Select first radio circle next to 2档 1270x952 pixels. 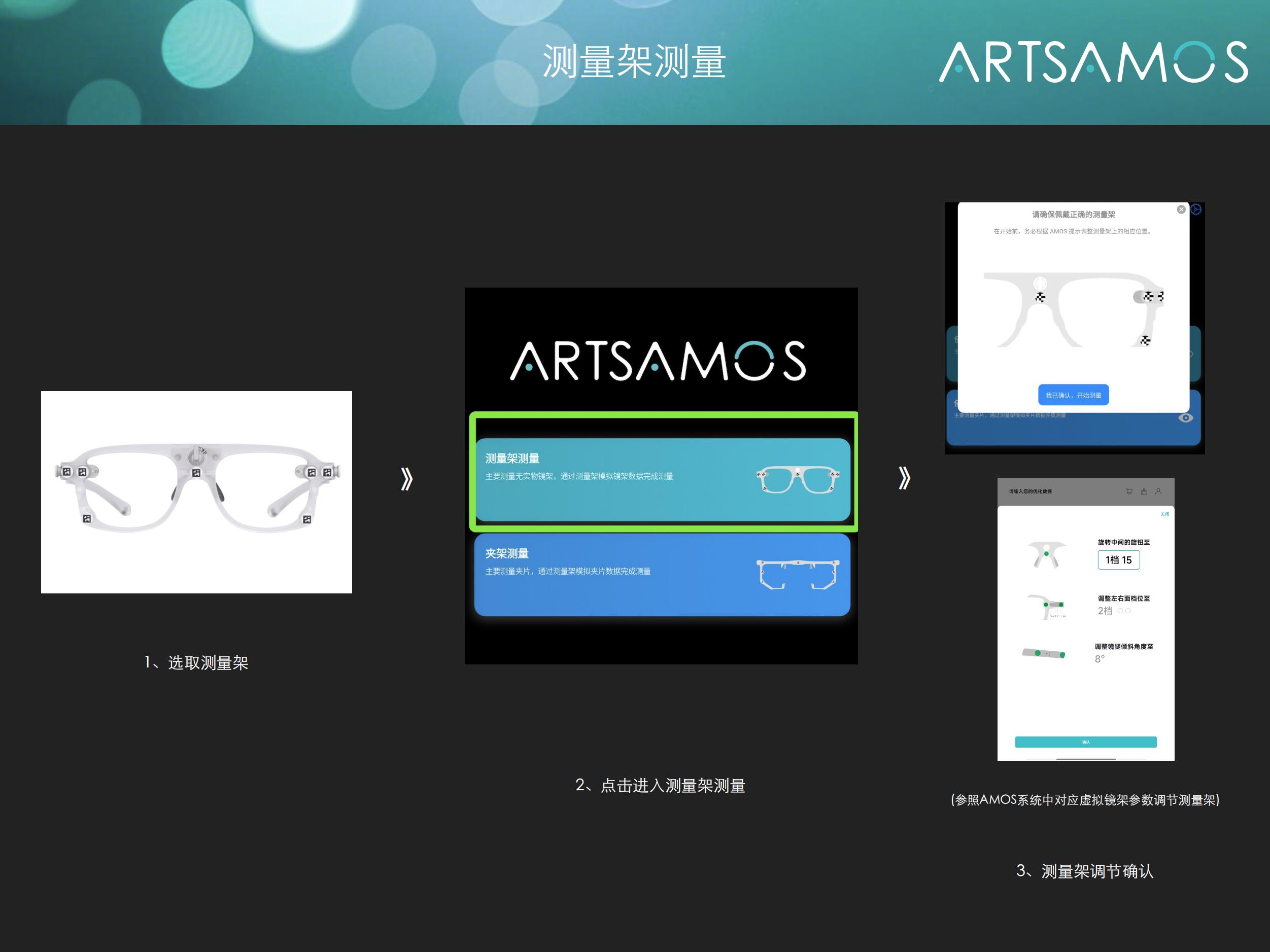(x=1120, y=611)
